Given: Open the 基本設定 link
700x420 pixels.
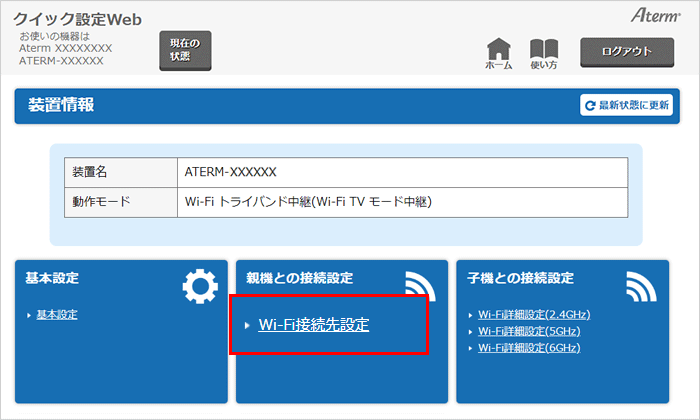Looking at the screenshot, I should click(x=57, y=315).
